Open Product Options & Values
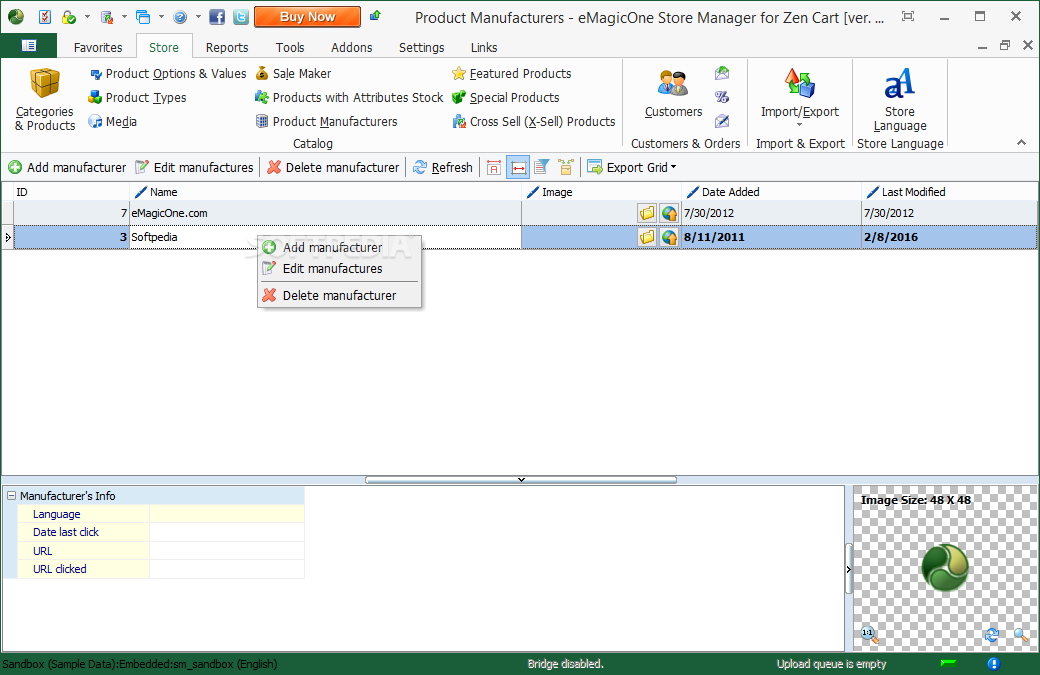The height and width of the screenshot is (675, 1040). pos(168,74)
